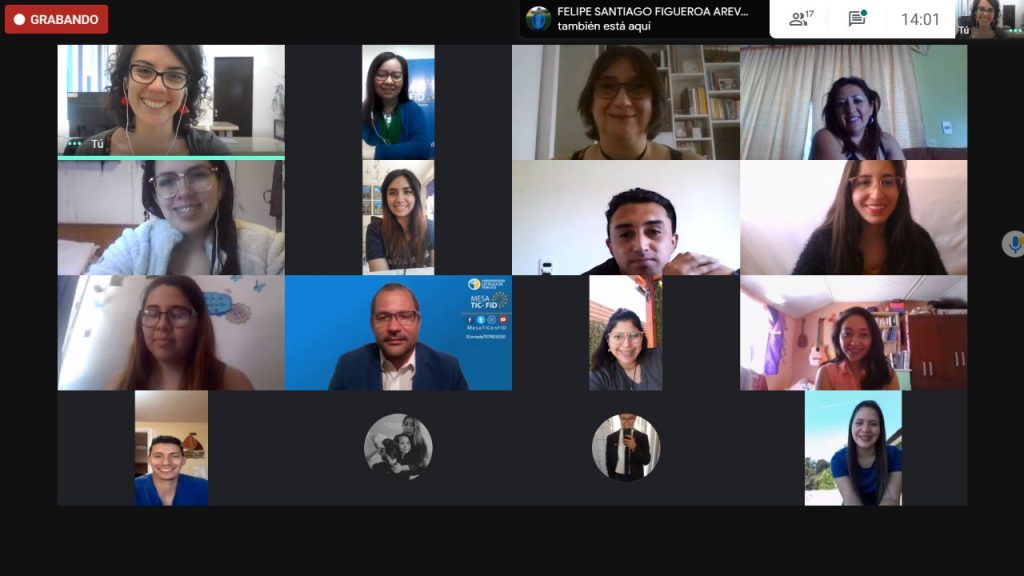Viewport: 1024px width, 576px height.
Task: Open the Felipe Santiago Figueroa joined notification
Action: pos(644,19)
